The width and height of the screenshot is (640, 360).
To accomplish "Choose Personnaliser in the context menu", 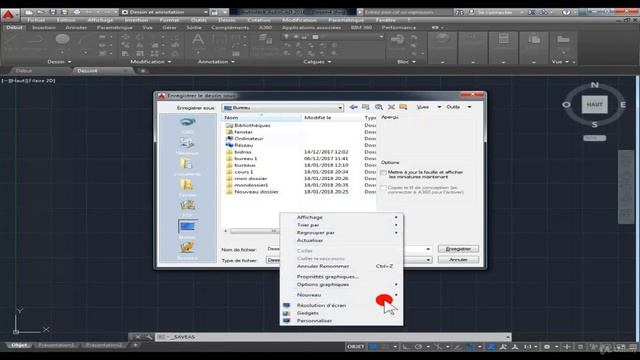I will pos(342,321).
